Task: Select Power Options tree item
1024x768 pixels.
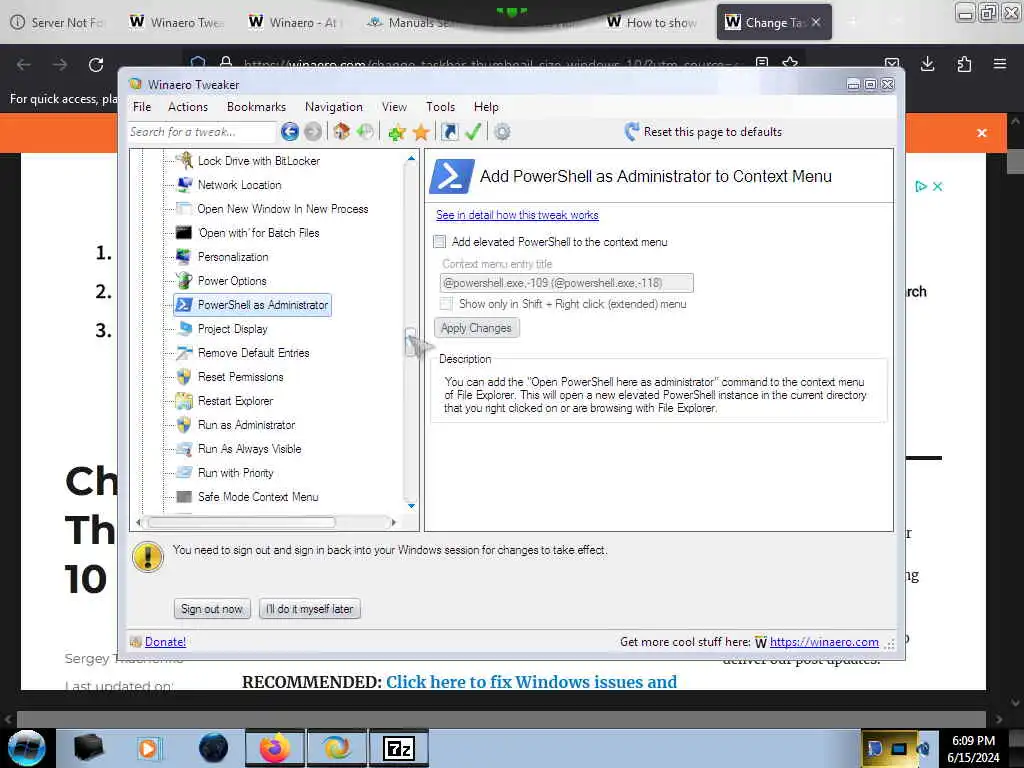Action: tap(232, 281)
